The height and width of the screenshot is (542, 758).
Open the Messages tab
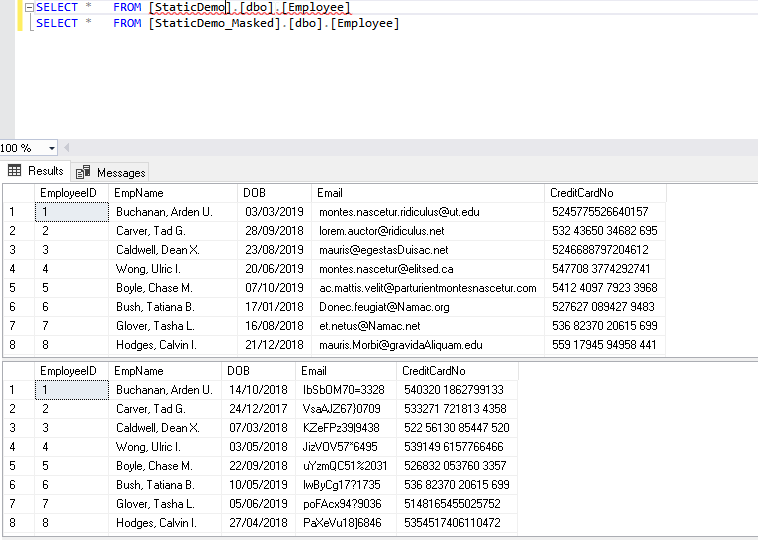120,172
